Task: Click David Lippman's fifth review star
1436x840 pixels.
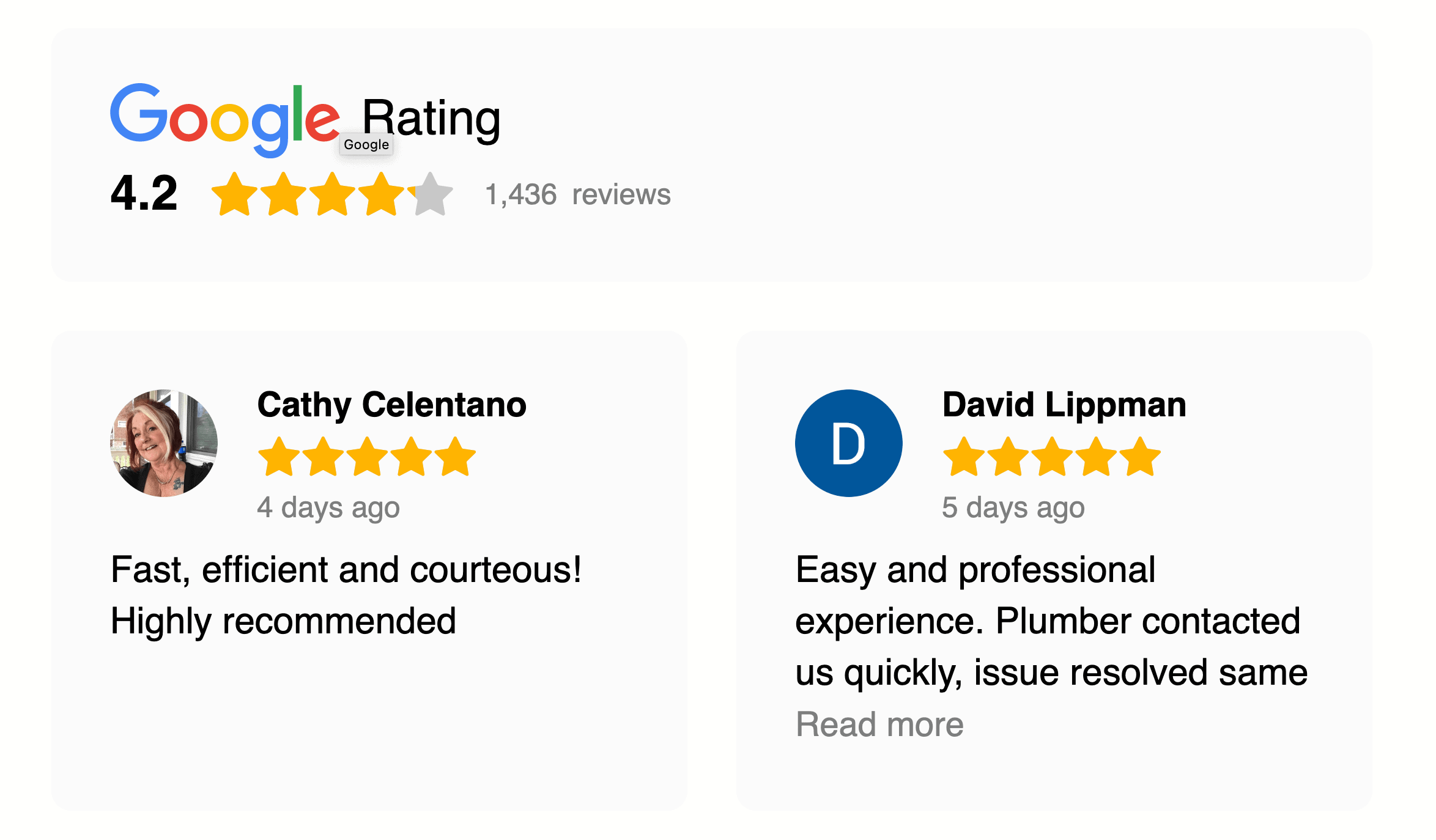Action: 1140,457
